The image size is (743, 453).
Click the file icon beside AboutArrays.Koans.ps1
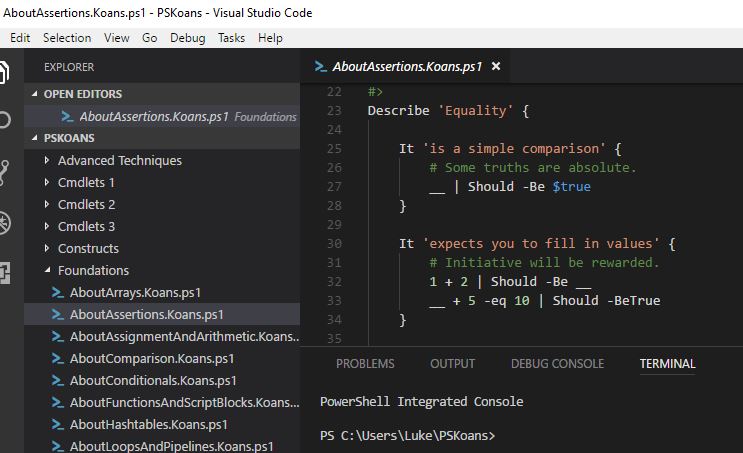pos(58,293)
